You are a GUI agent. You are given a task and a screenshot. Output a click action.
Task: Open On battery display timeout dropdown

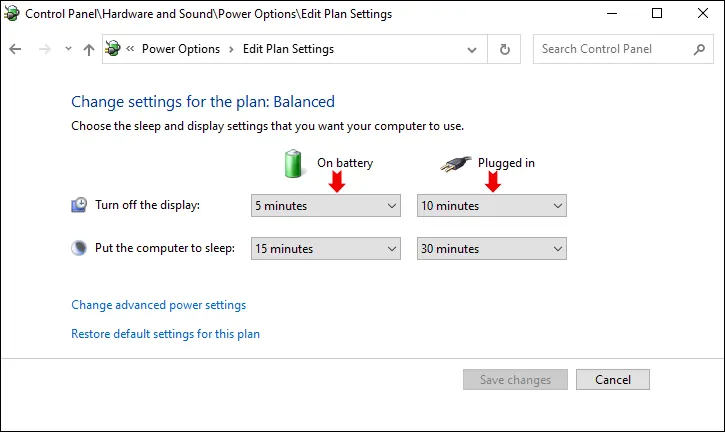tap(326, 206)
